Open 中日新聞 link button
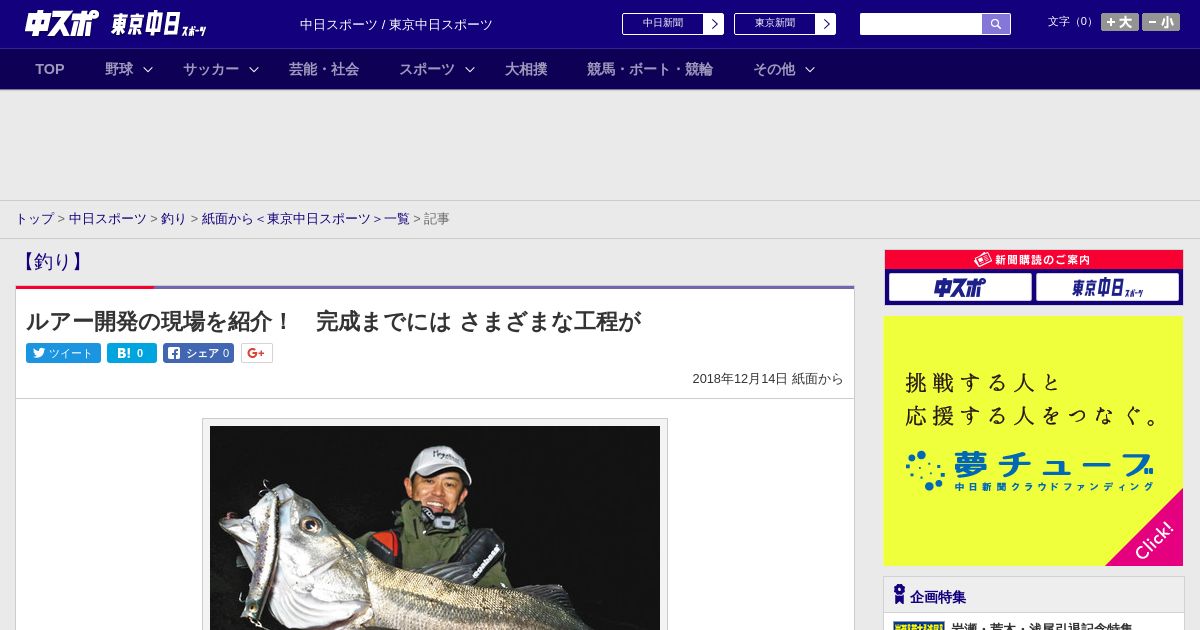This screenshot has height=630, width=1200. [x=663, y=24]
